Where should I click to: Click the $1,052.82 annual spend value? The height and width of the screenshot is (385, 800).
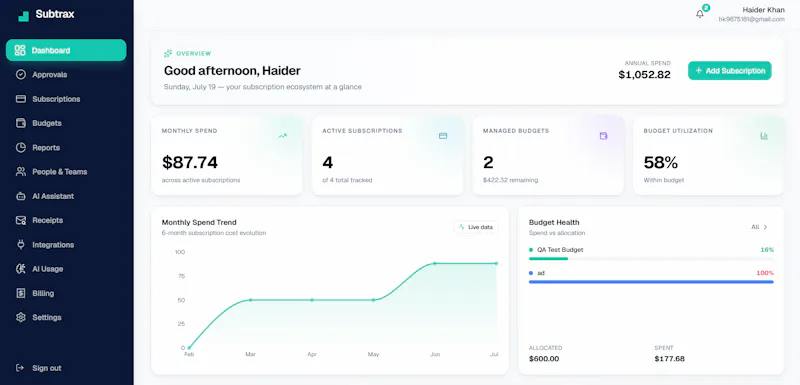coord(644,74)
